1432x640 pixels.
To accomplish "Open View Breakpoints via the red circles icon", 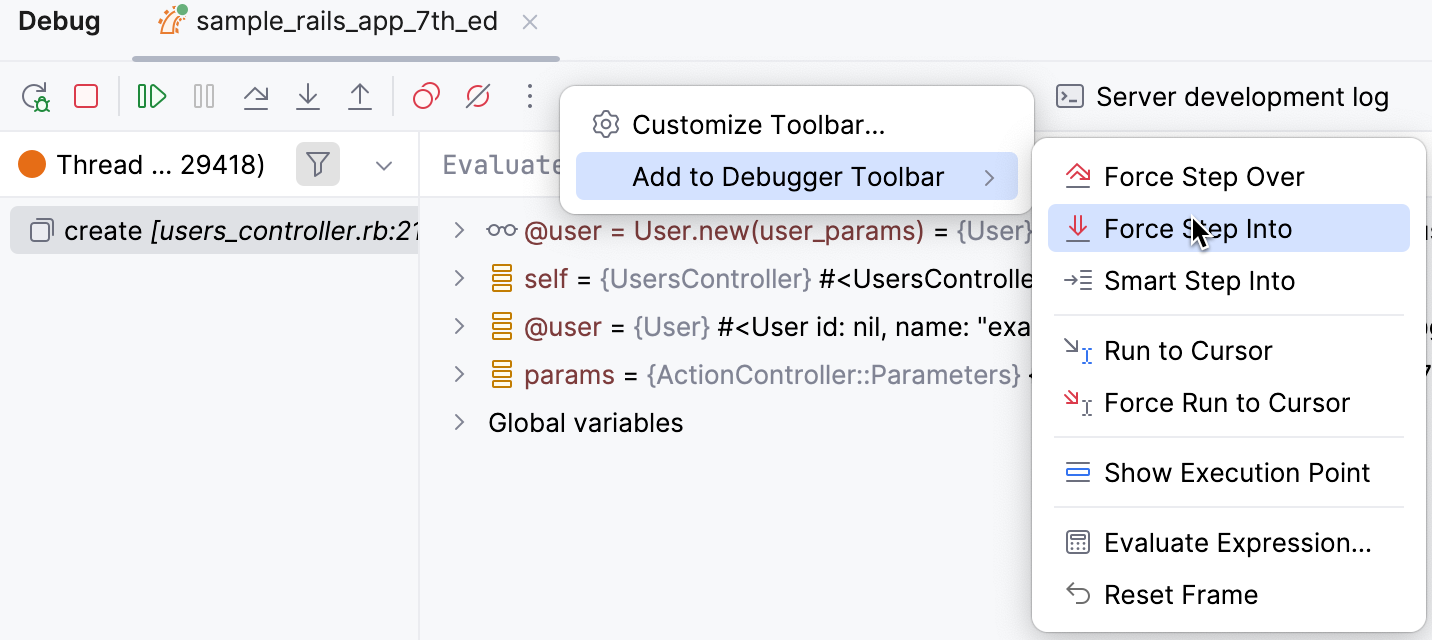I will coord(425,96).
